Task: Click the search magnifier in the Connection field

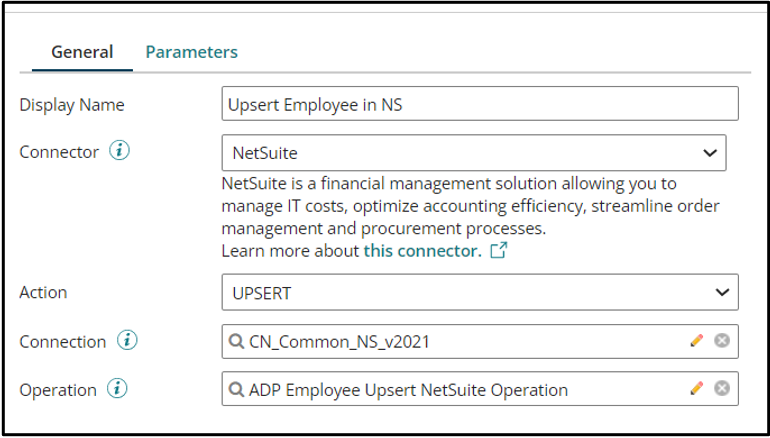Action: click(x=237, y=342)
